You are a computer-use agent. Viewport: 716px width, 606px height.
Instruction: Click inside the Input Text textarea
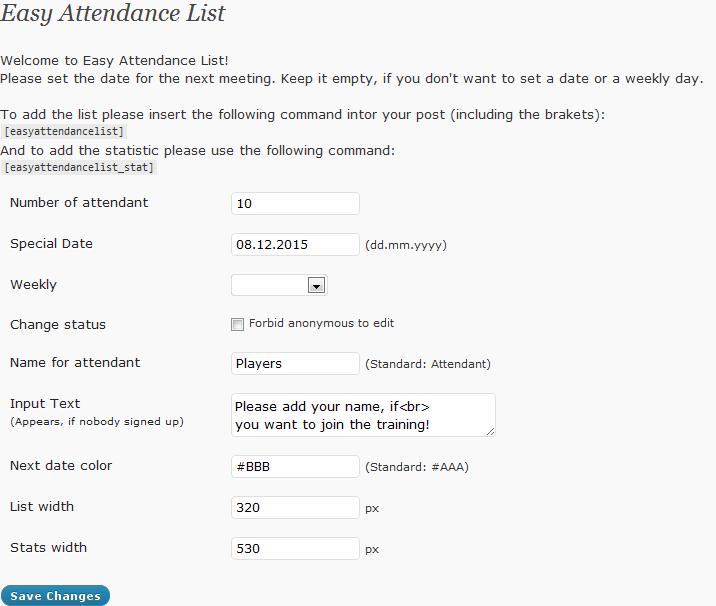[x=363, y=415]
